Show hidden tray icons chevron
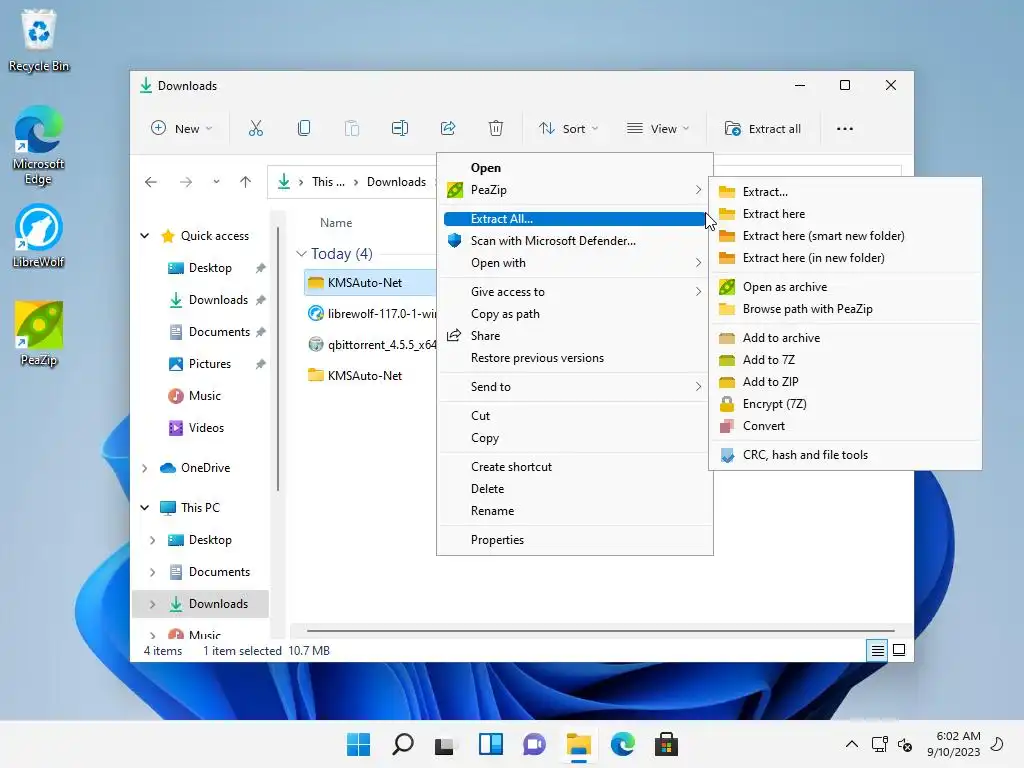The image size is (1024, 768). 852,744
